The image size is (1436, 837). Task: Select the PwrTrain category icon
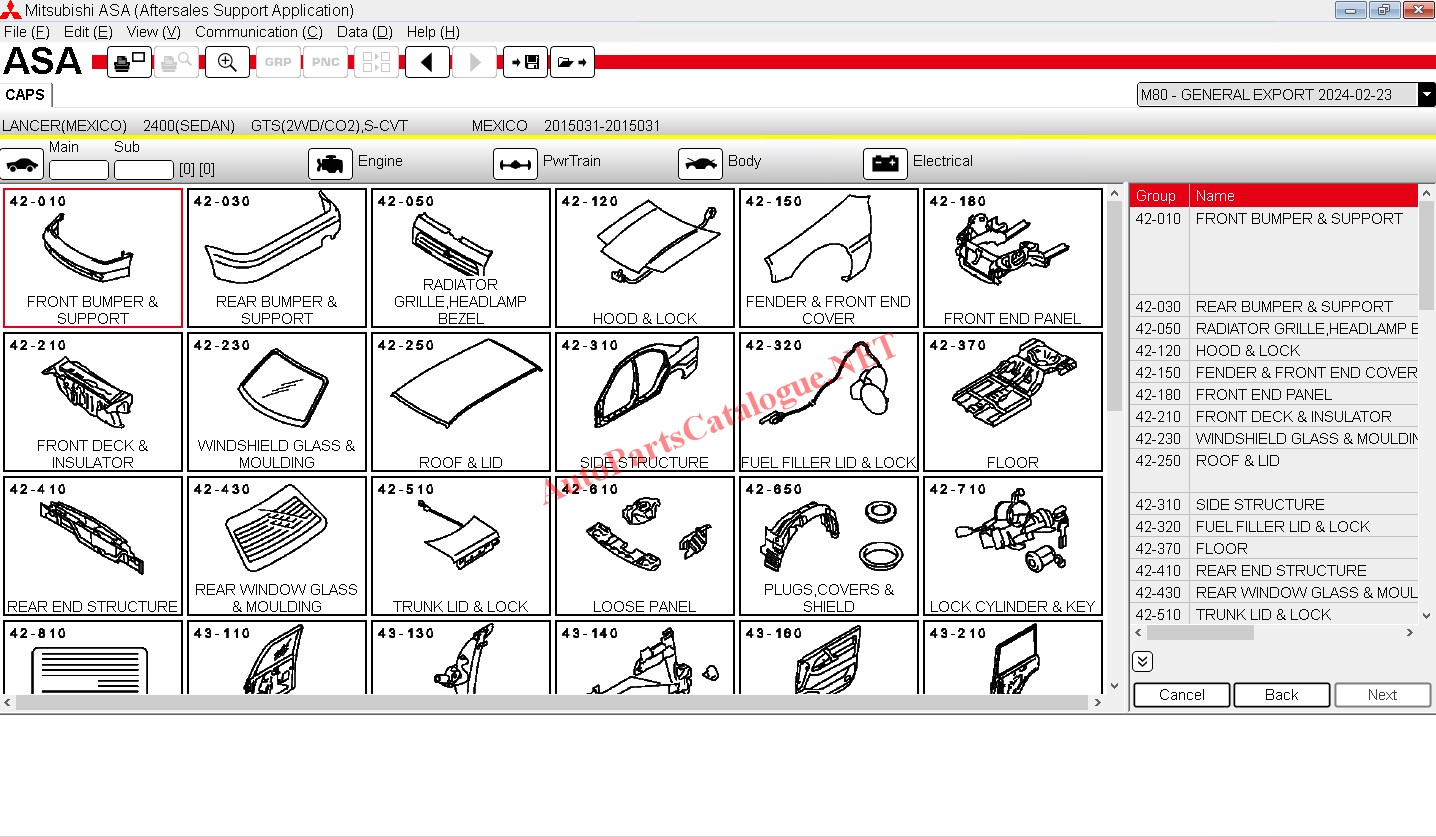pyautogui.click(x=515, y=163)
